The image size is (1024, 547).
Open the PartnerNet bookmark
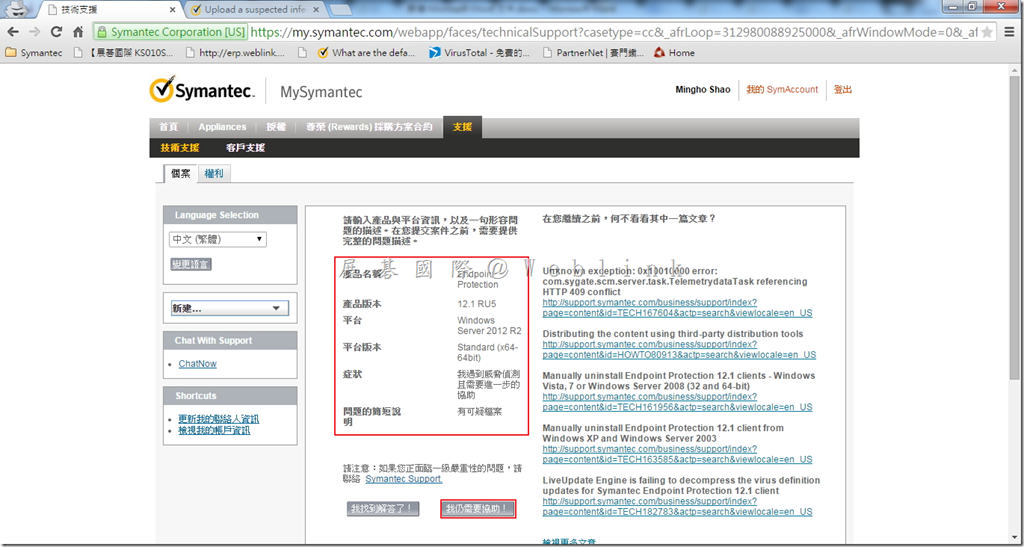pos(594,53)
